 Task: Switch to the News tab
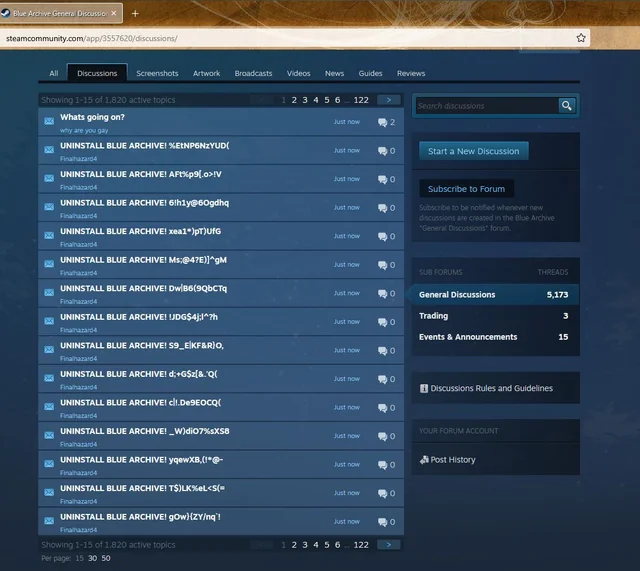point(334,73)
